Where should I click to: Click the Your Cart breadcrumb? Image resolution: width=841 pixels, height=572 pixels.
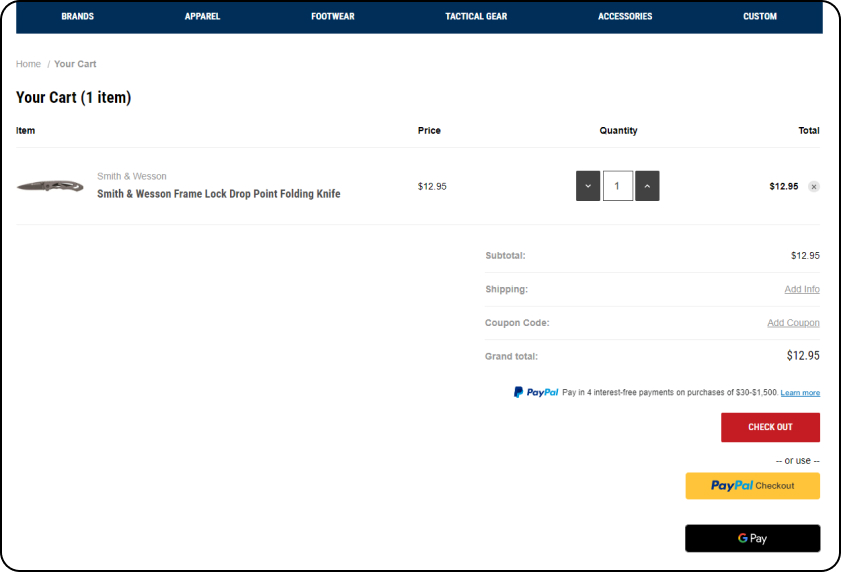(75, 64)
